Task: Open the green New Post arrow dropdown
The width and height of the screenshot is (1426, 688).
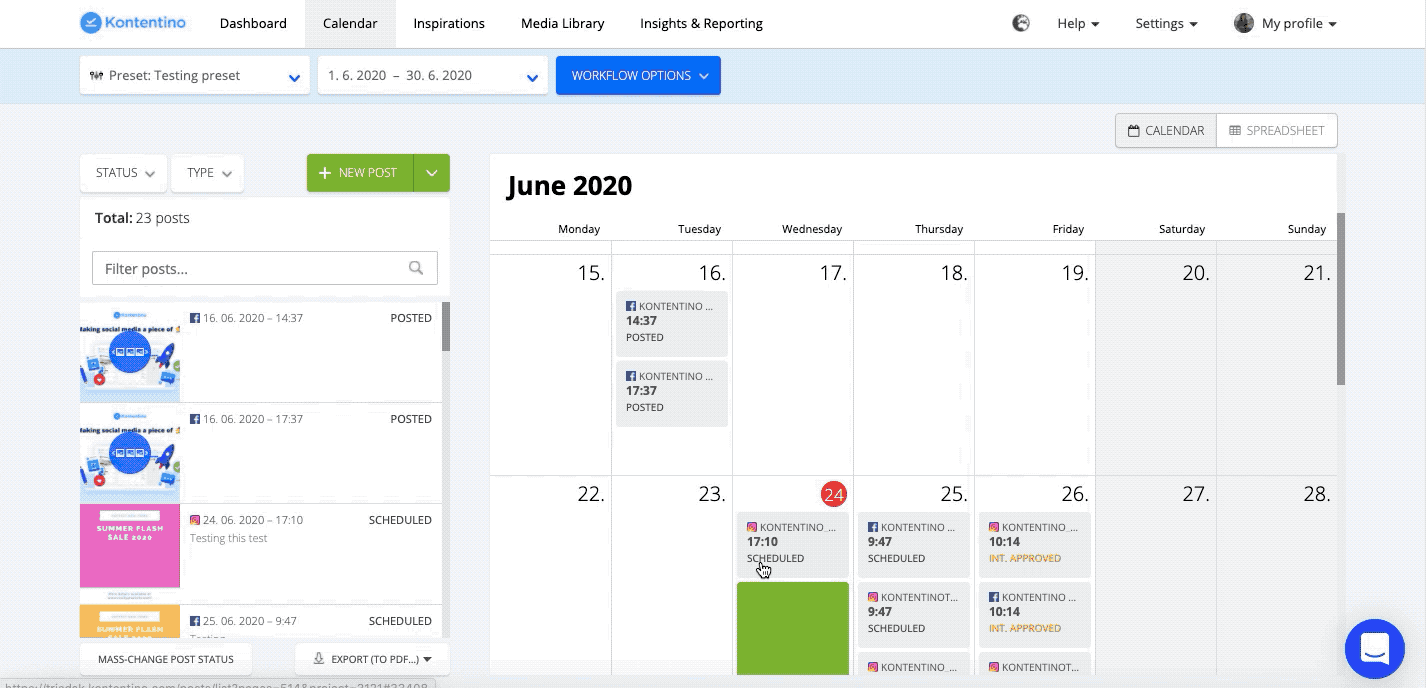Action: point(432,173)
